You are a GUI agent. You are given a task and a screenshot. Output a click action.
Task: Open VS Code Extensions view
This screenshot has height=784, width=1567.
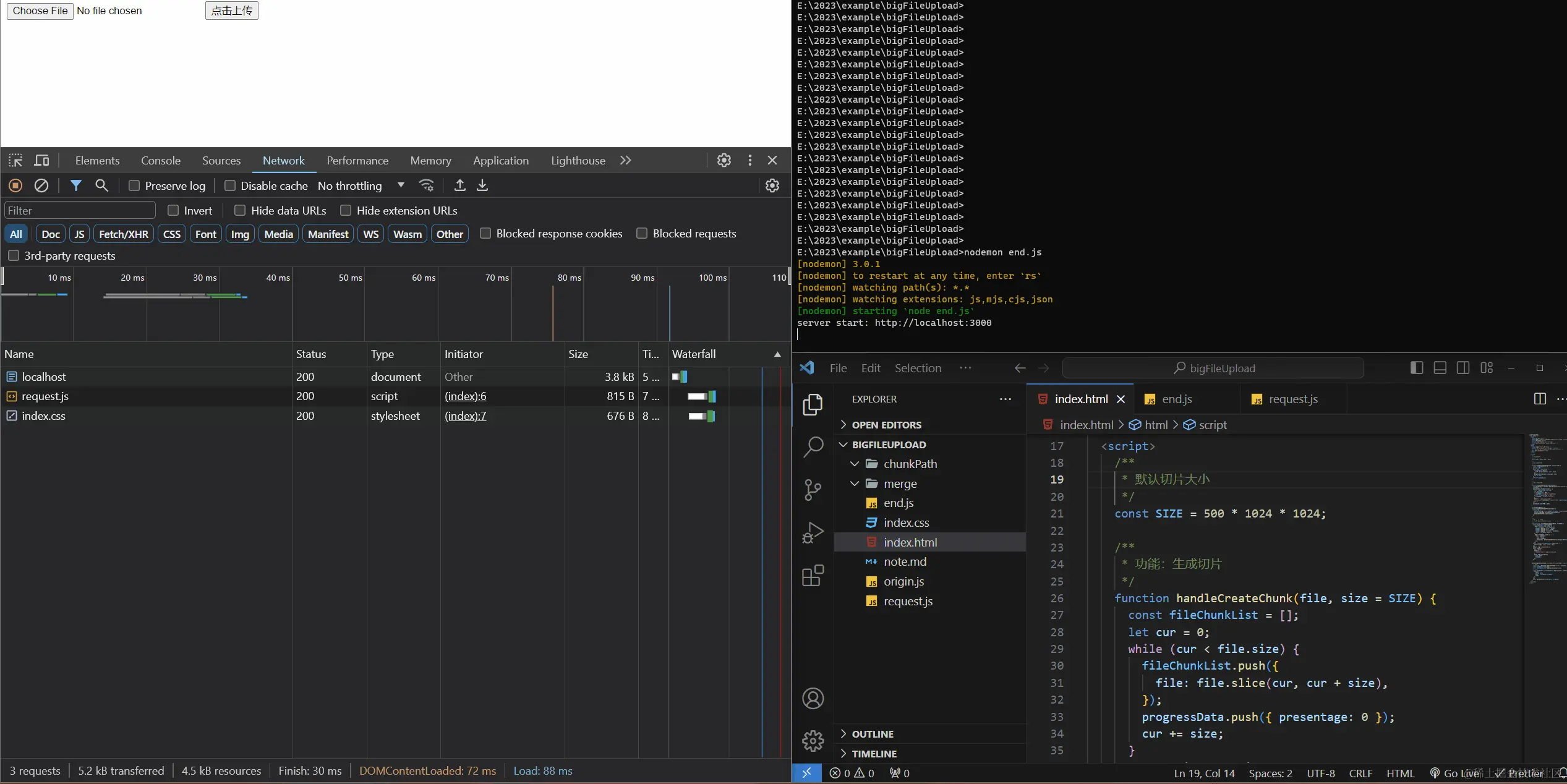(813, 576)
